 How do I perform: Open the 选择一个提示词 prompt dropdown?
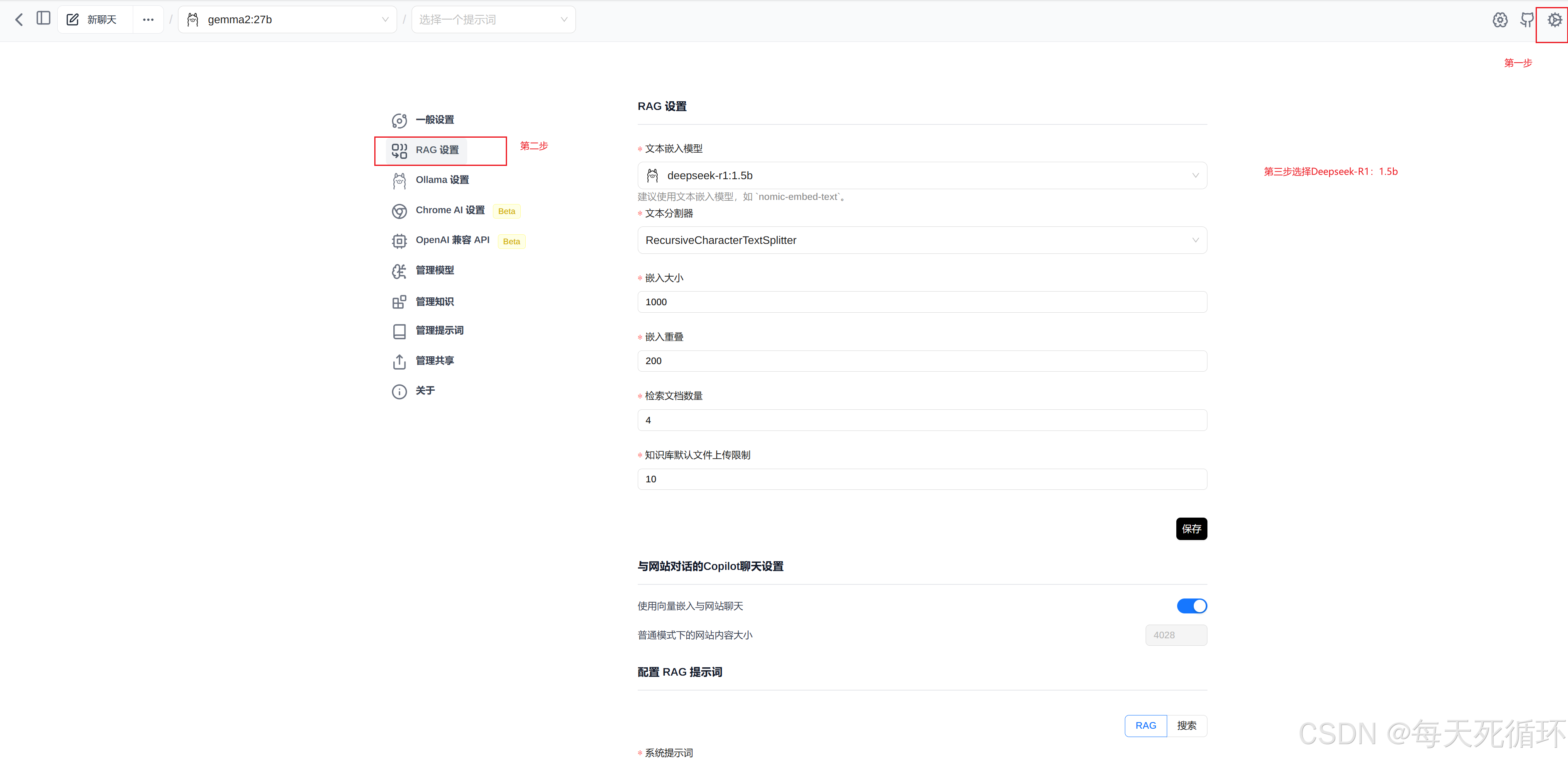click(x=493, y=19)
